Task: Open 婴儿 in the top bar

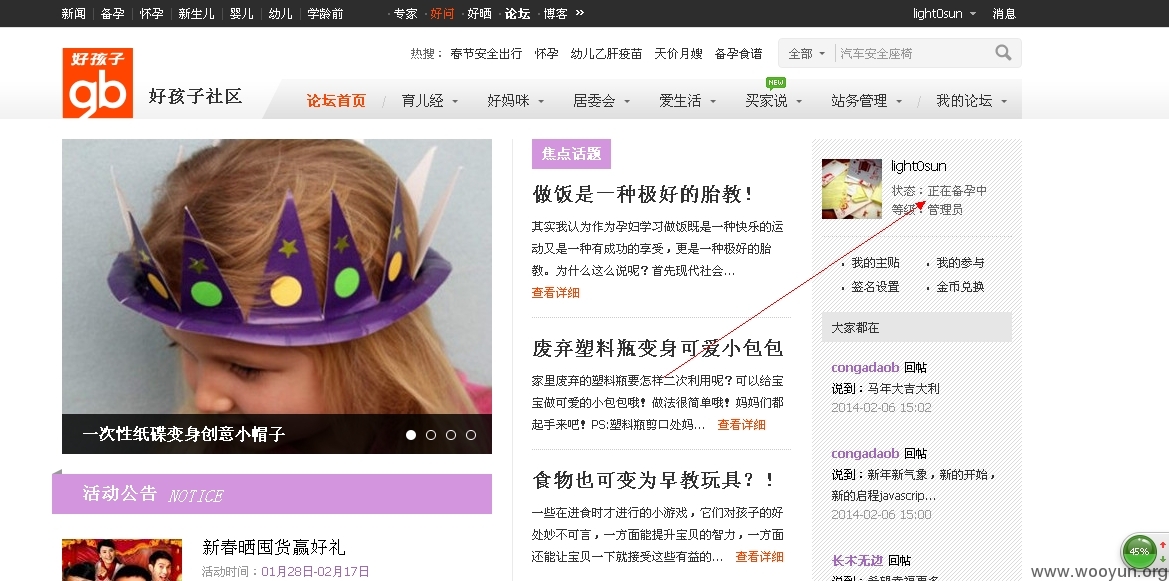Action: point(242,13)
